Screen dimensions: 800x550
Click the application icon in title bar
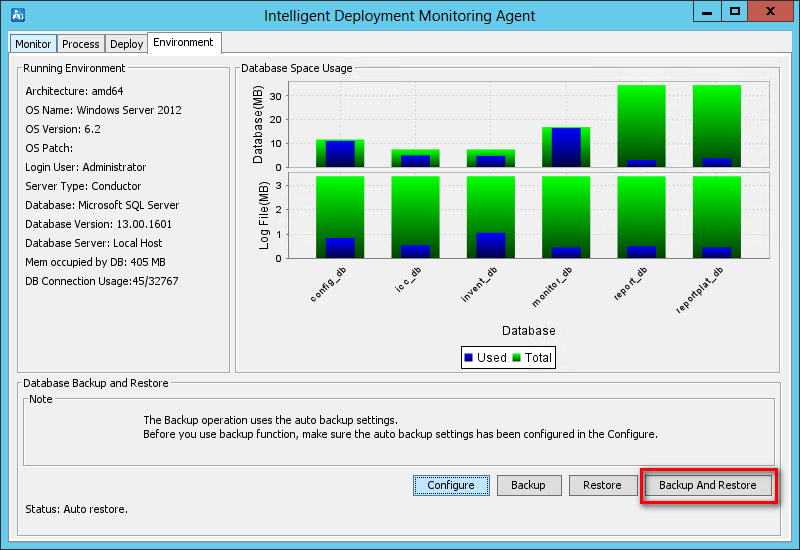(18, 15)
